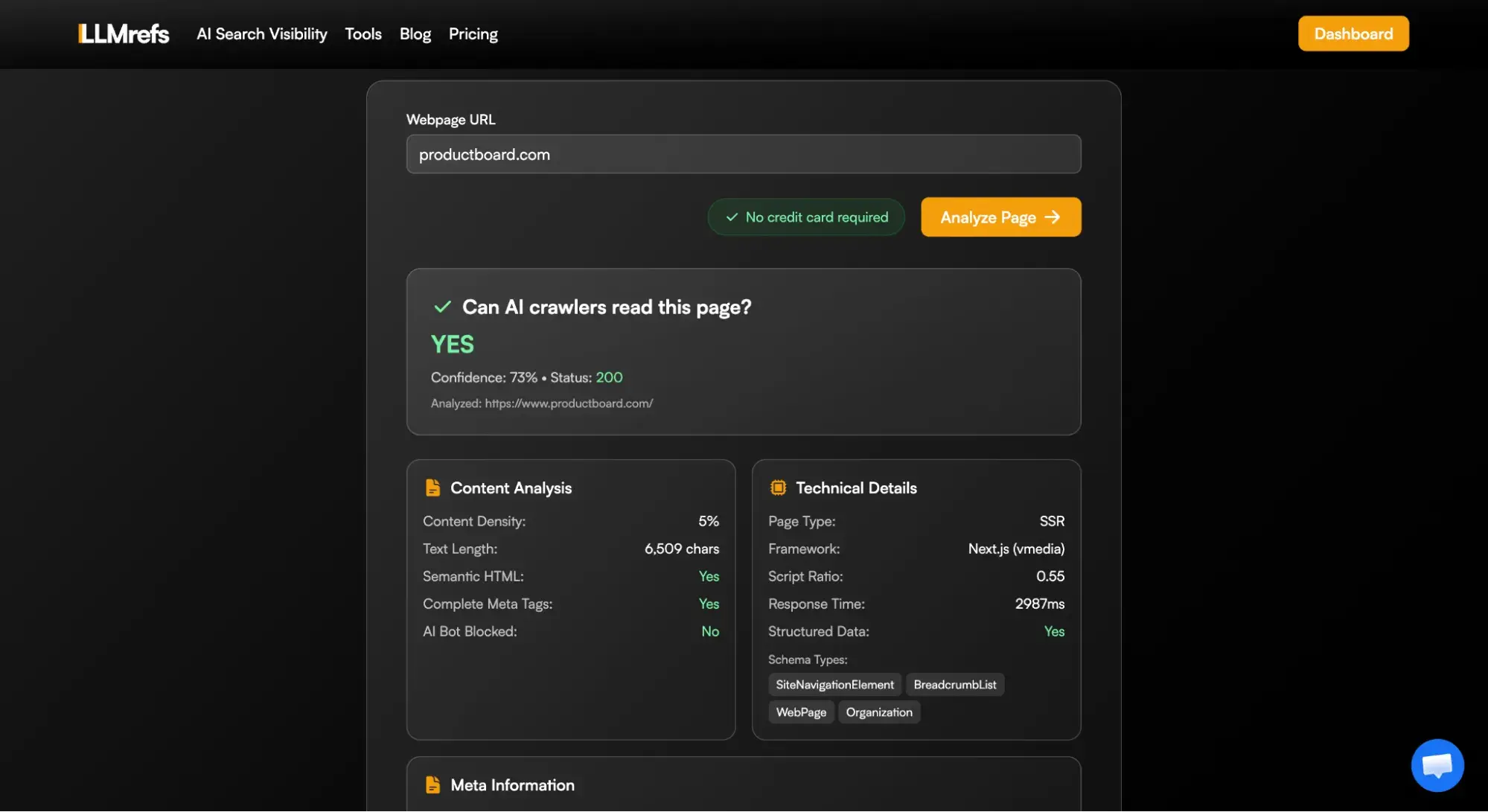Screen dimensions: 1488x812
Task: Click the Meta Information document icon
Action: [432, 784]
